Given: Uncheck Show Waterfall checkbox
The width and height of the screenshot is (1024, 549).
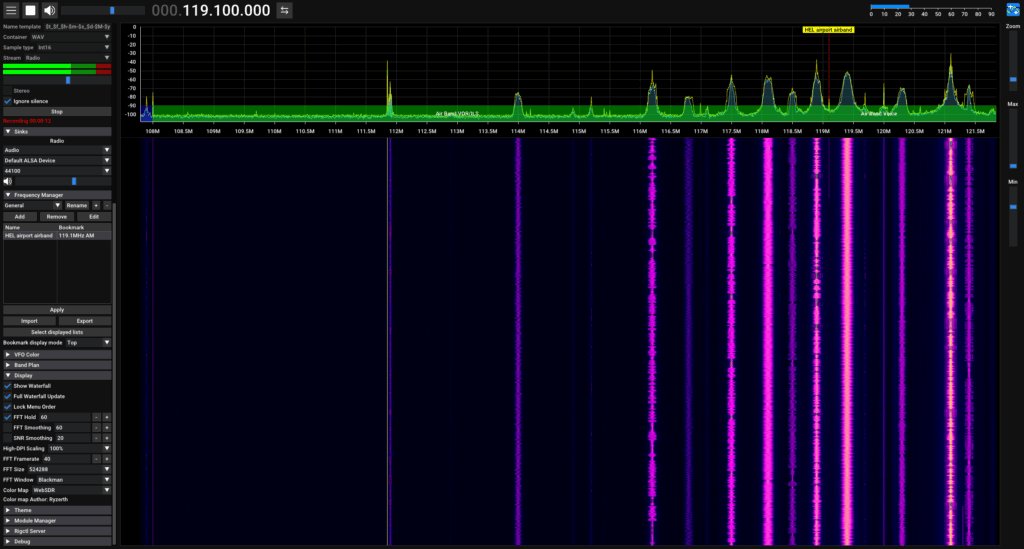Looking at the screenshot, I should (8, 386).
